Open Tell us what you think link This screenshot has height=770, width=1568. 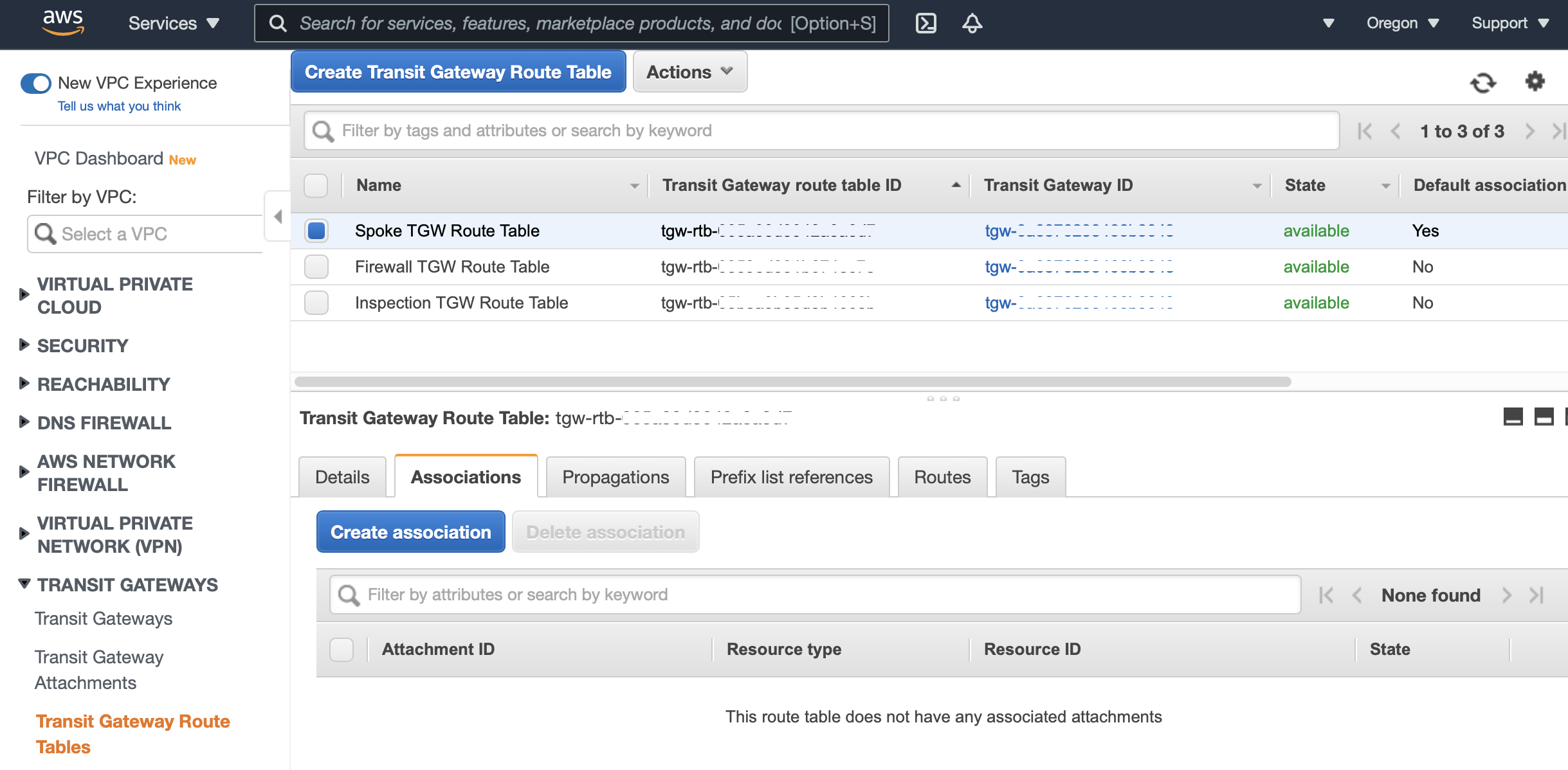point(119,106)
